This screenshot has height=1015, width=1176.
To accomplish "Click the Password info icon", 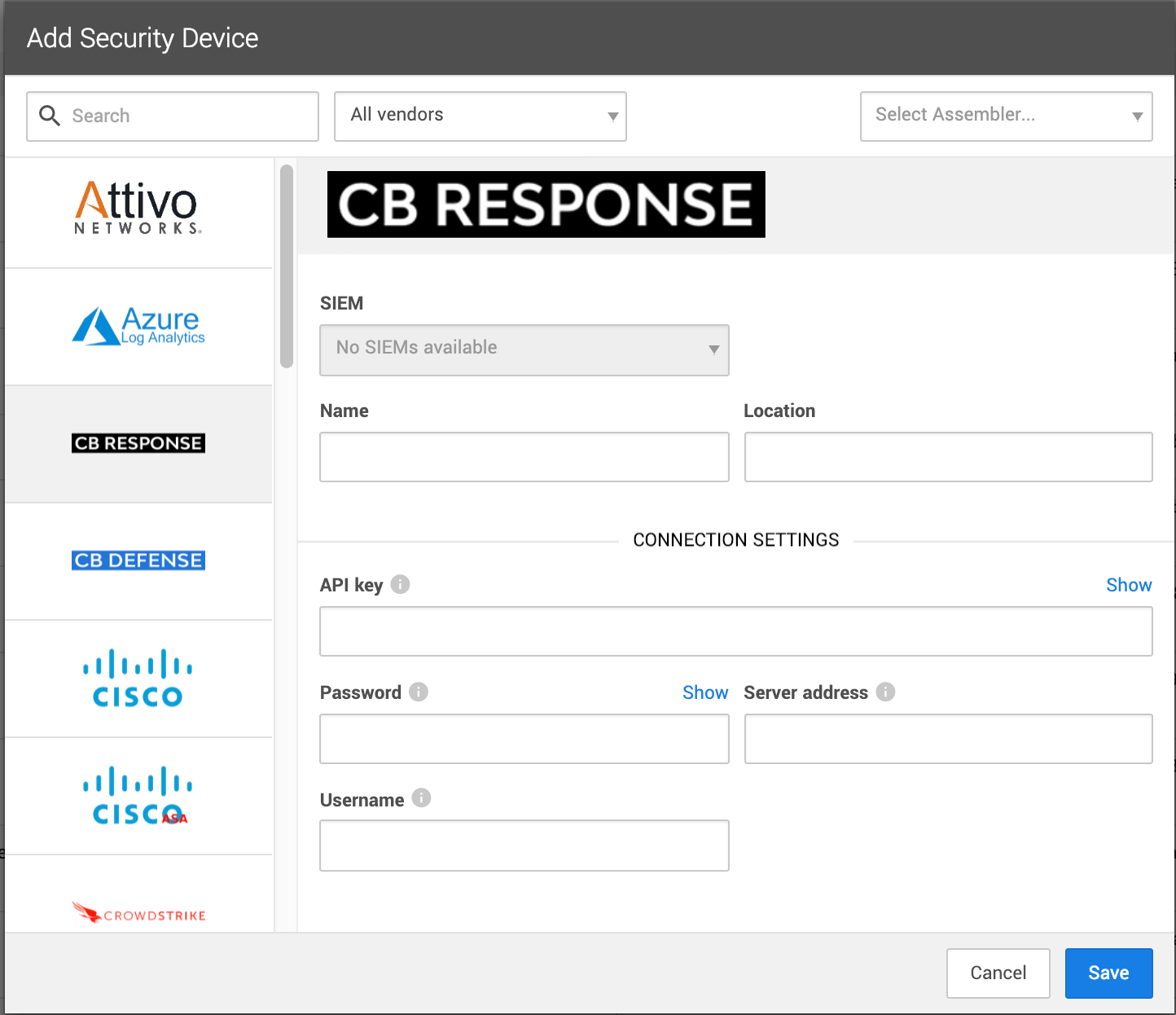I will (419, 692).
